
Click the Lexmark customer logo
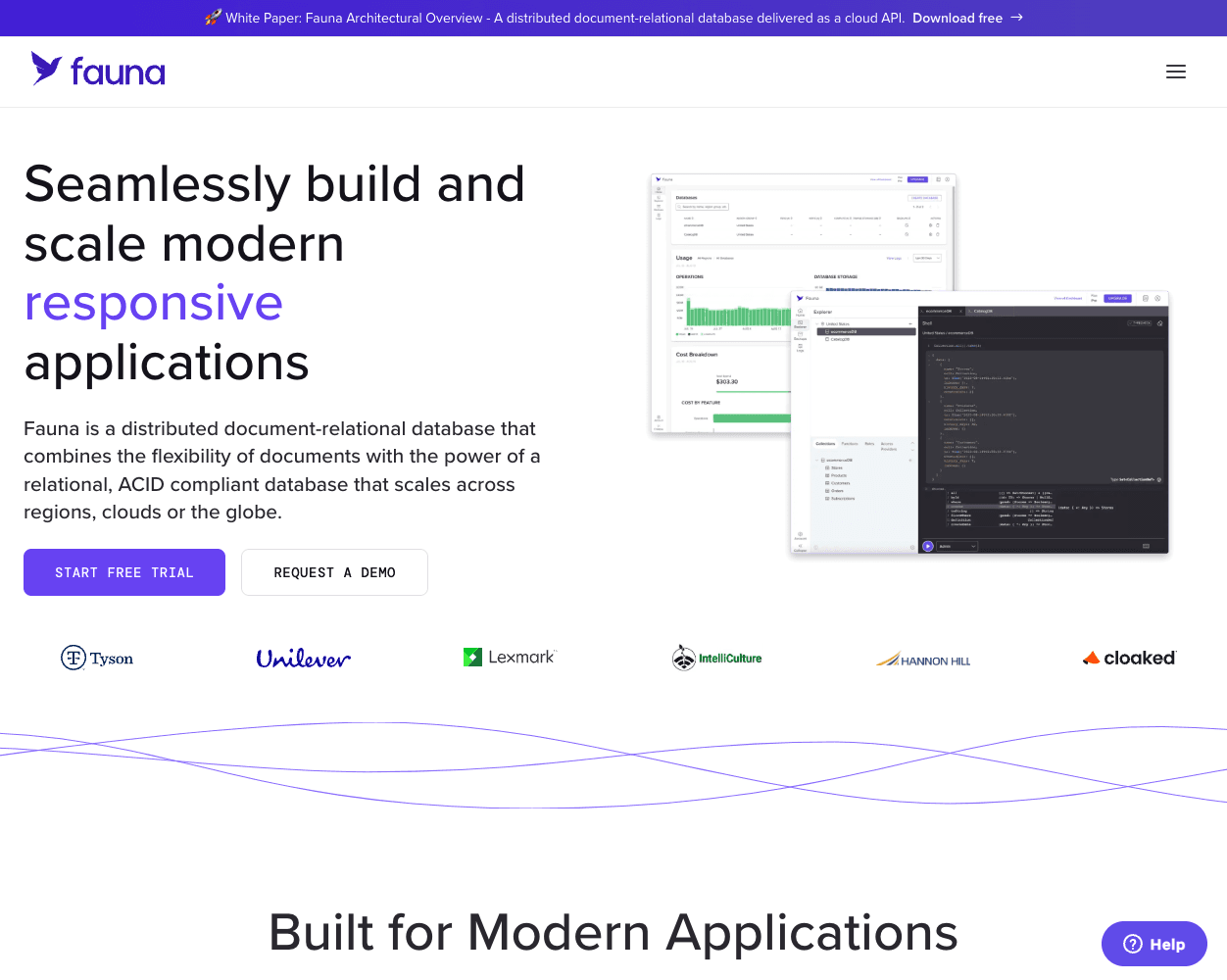click(x=510, y=657)
